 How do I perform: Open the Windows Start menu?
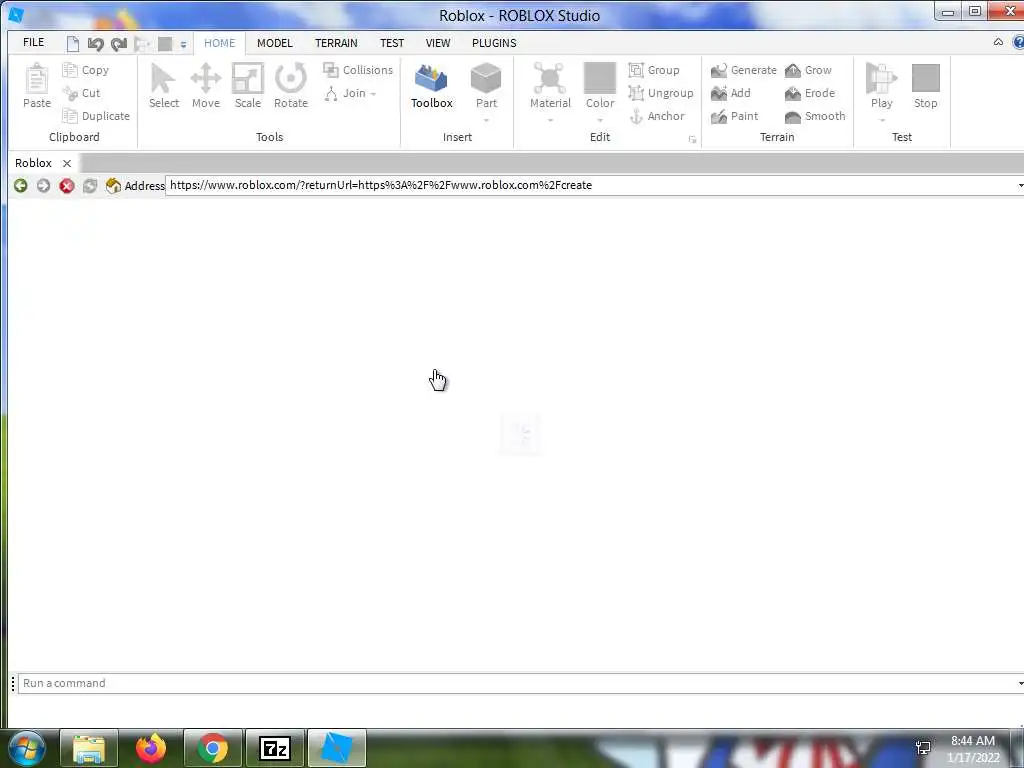coord(25,748)
